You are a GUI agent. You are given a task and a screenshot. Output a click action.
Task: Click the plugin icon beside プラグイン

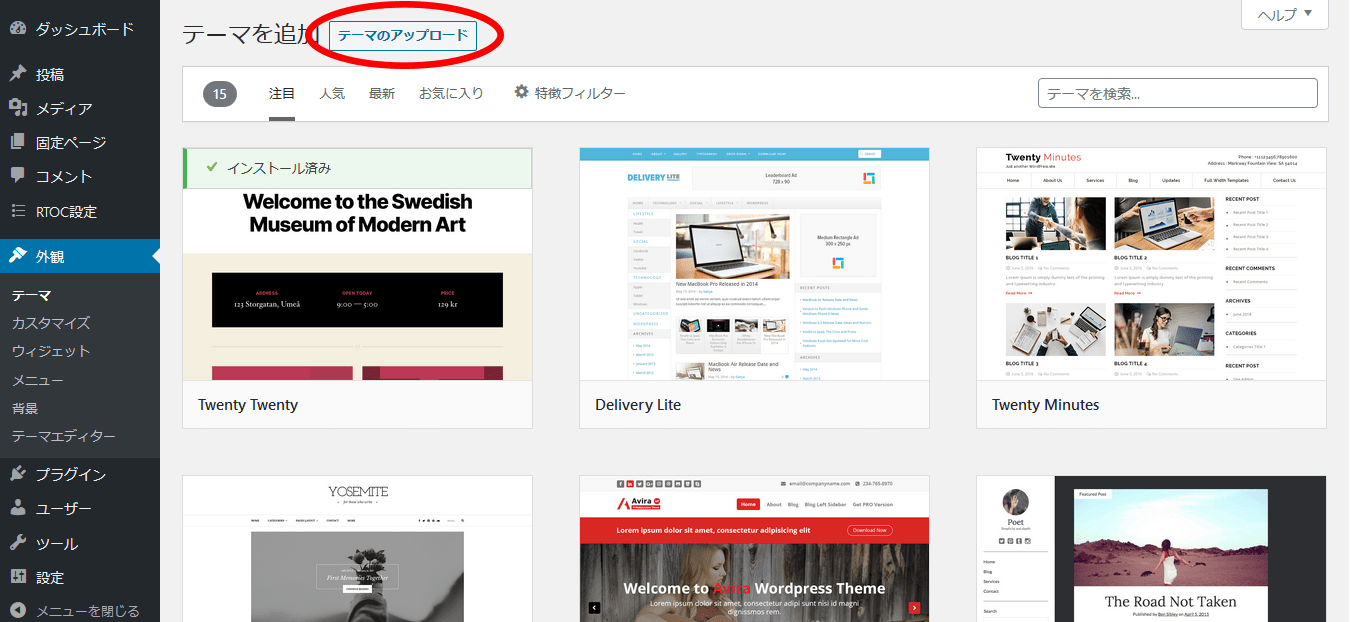(18, 474)
